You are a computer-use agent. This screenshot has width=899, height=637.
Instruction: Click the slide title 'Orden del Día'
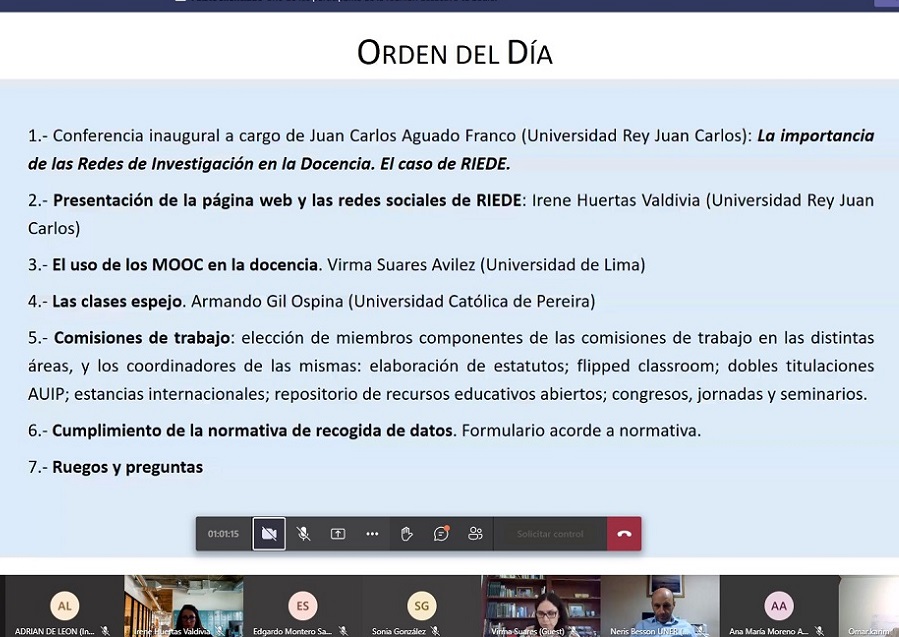coord(455,53)
